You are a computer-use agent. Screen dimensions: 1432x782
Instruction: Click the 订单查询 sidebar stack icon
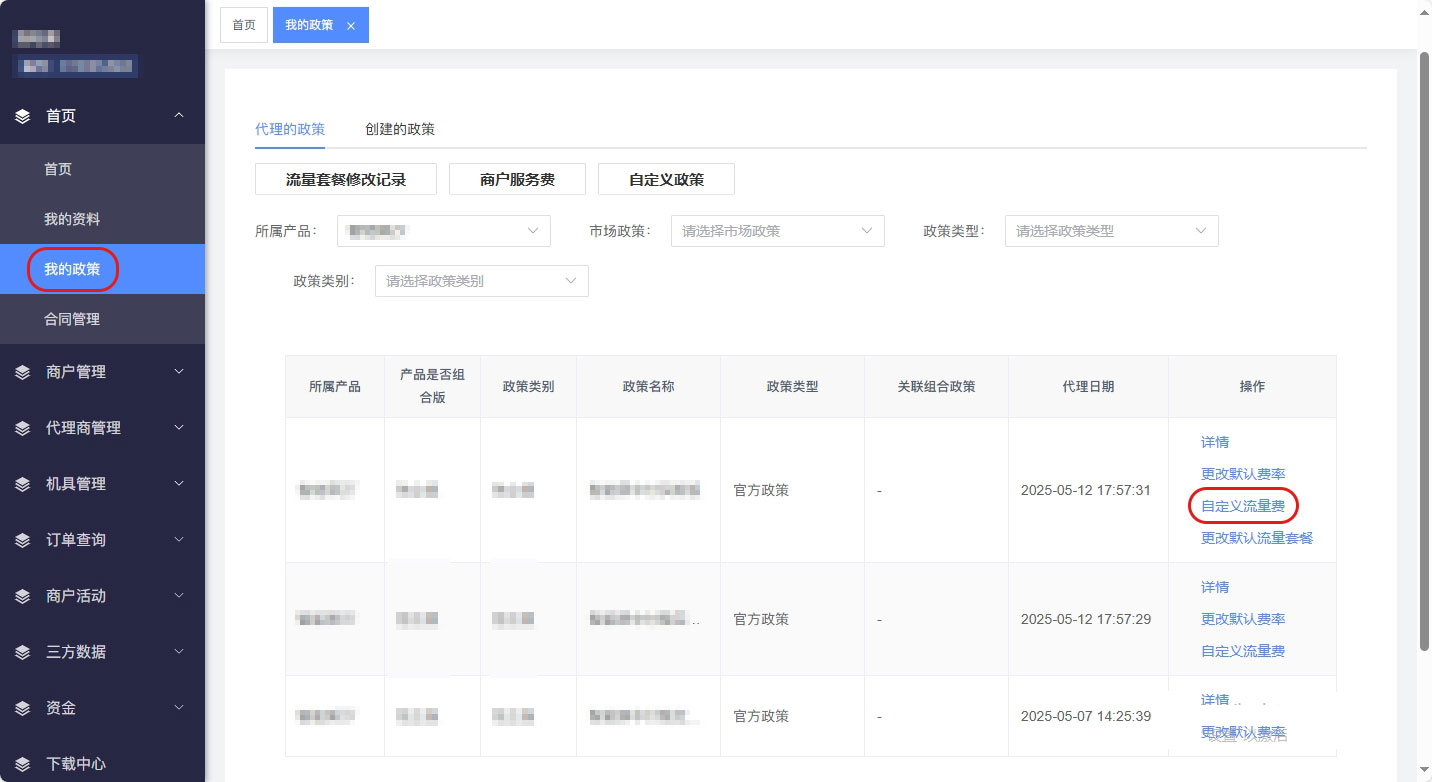(23, 540)
